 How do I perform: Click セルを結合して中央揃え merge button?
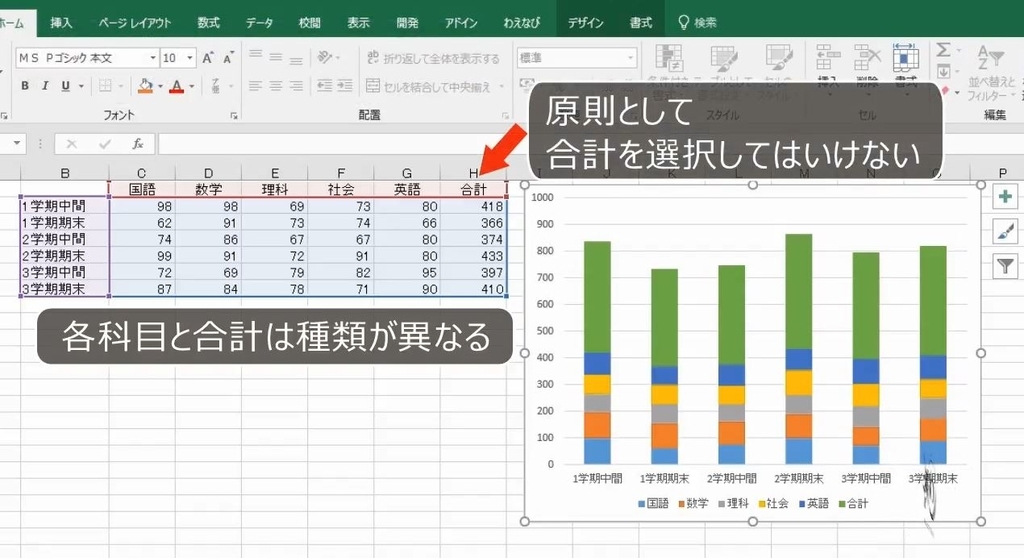[x=428, y=86]
